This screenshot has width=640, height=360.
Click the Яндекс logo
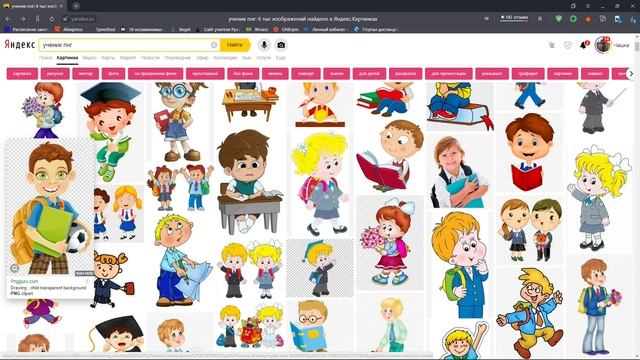(20, 44)
